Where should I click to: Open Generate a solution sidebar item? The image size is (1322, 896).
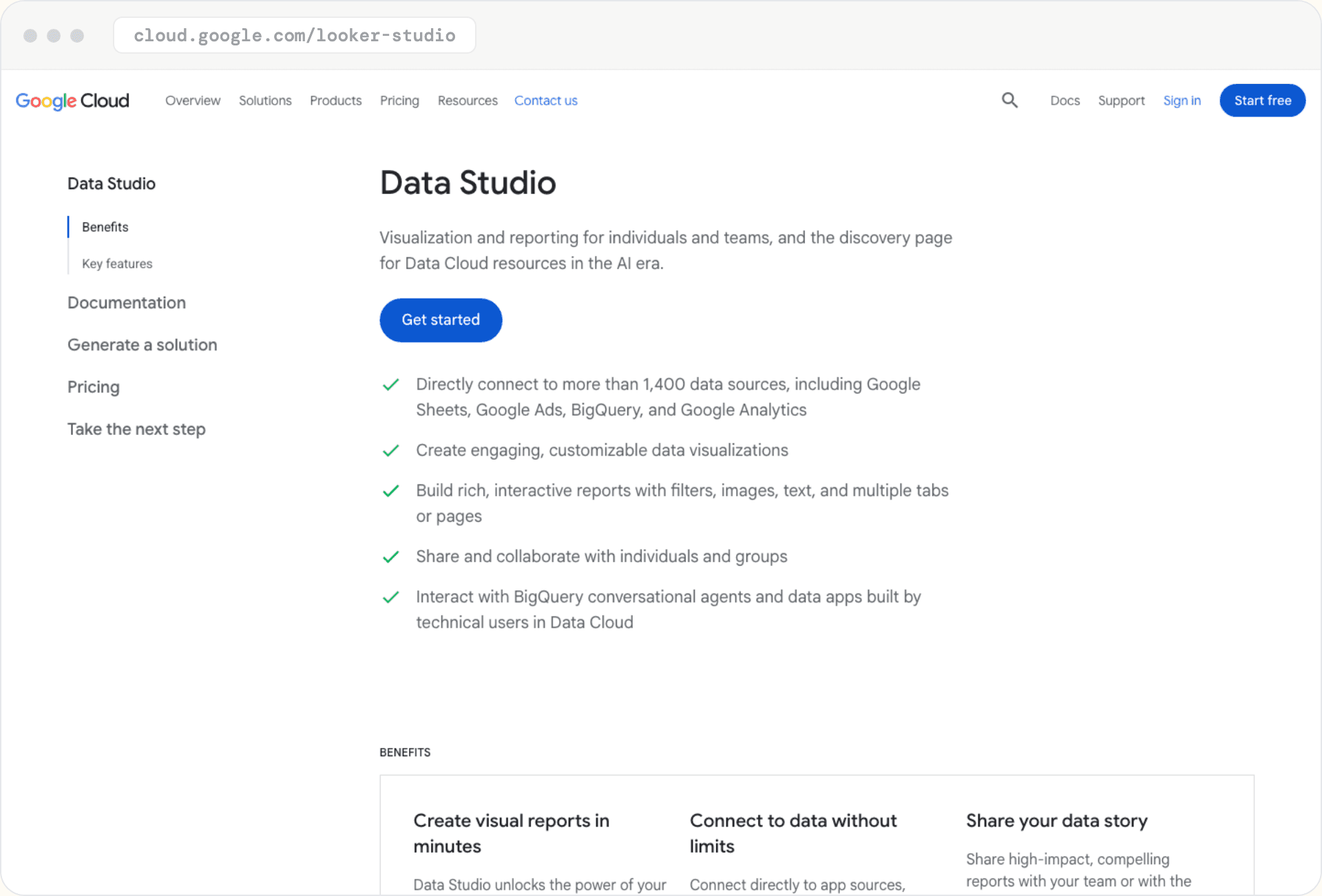[x=143, y=345]
